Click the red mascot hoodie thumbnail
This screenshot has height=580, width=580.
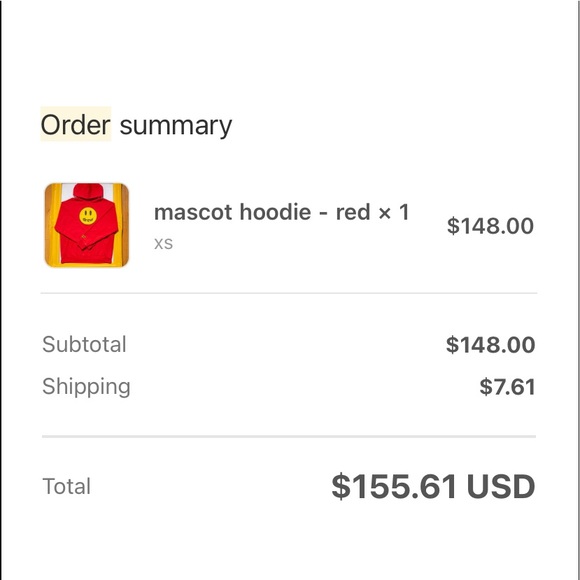(x=87, y=225)
